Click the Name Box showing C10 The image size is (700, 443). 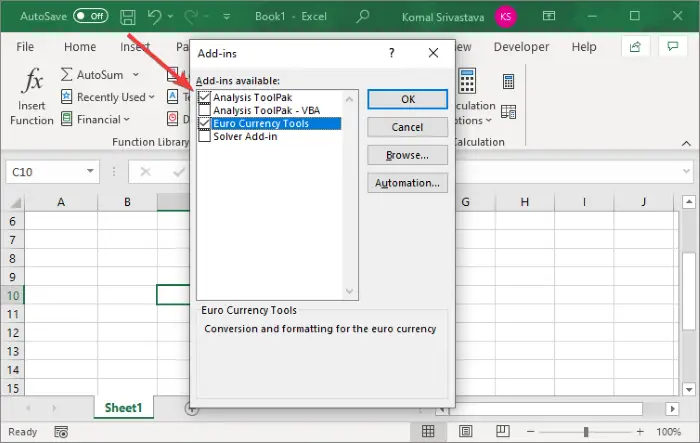point(52,171)
